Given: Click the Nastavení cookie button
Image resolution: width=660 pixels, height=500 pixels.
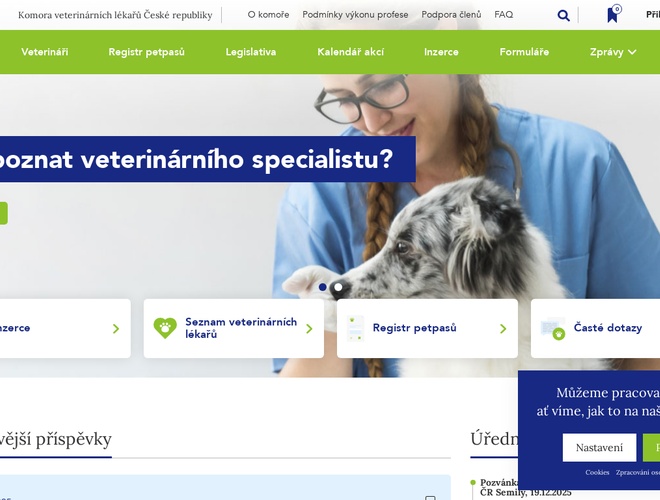Looking at the screenshot, I should (599, 447).
